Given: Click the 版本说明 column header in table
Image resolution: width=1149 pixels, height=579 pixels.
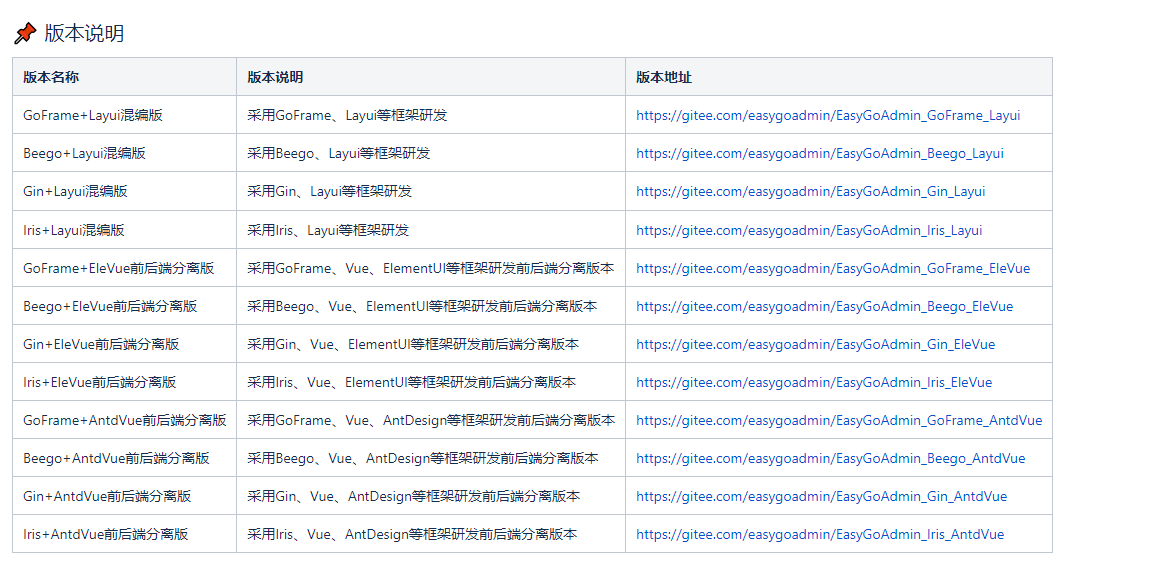Looking at the screenshot, I should point(431,77).
